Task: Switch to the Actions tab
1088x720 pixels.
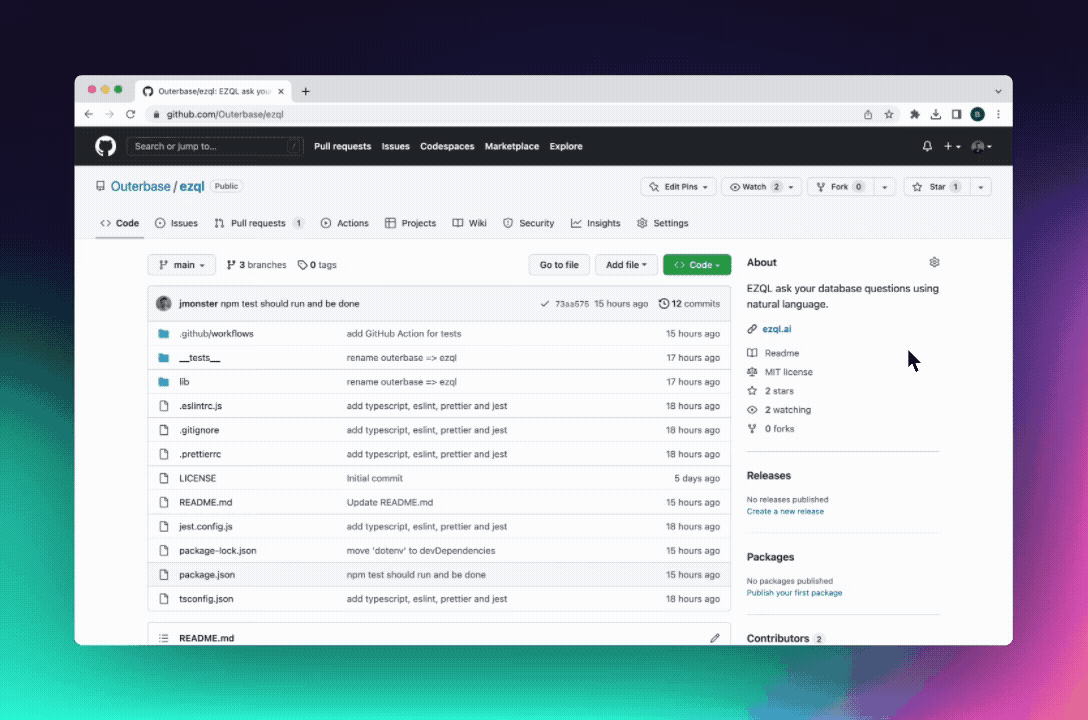Action: [344, 223]
